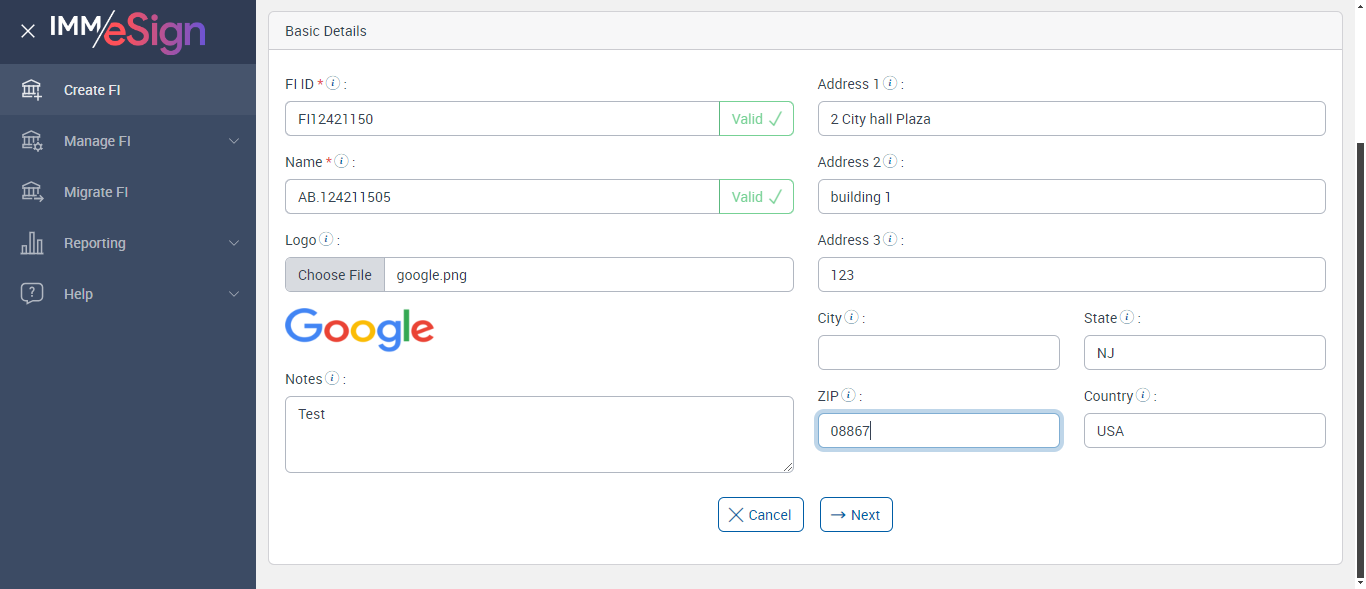Click the Google logo preview thumbnail
Screen dimensions: 1366x589
[x=360, y=329]
